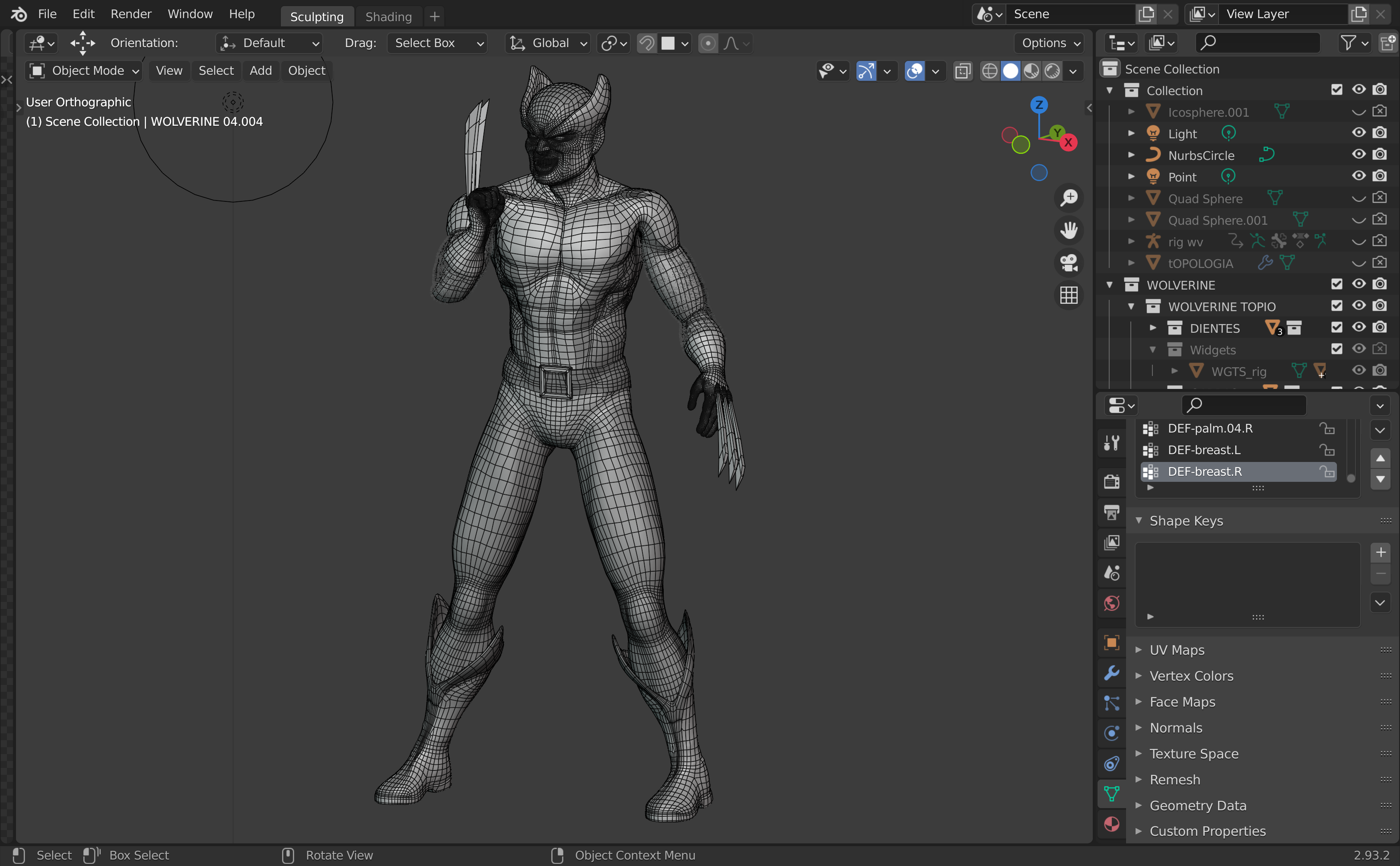Add a new shape key with plus button
Viewport: 1400px width, 866px height.
coord(1380,552)
